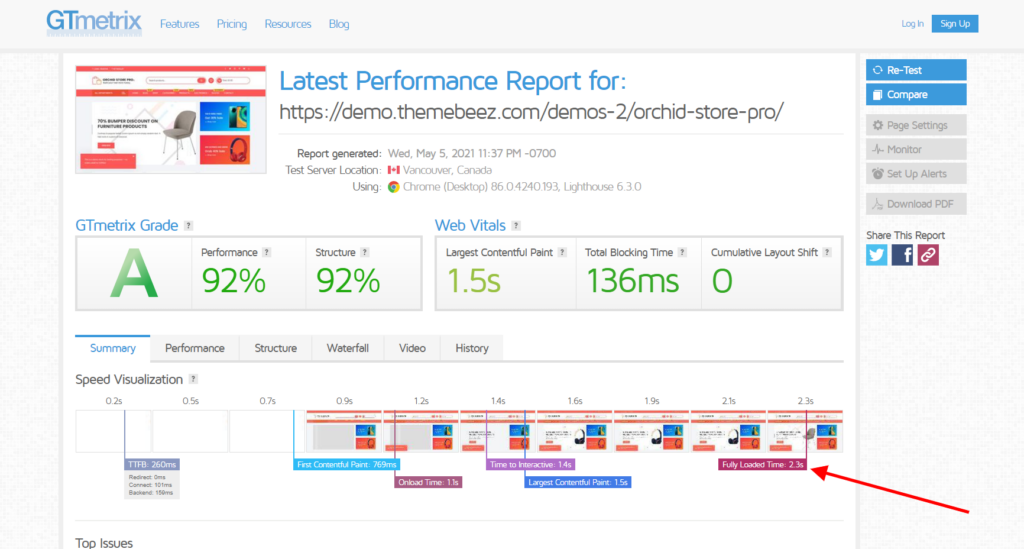The width and height of the screenshot is (1024, 549).
Task: Click the GTmetrix logo
Action: (x=94, y=22)
